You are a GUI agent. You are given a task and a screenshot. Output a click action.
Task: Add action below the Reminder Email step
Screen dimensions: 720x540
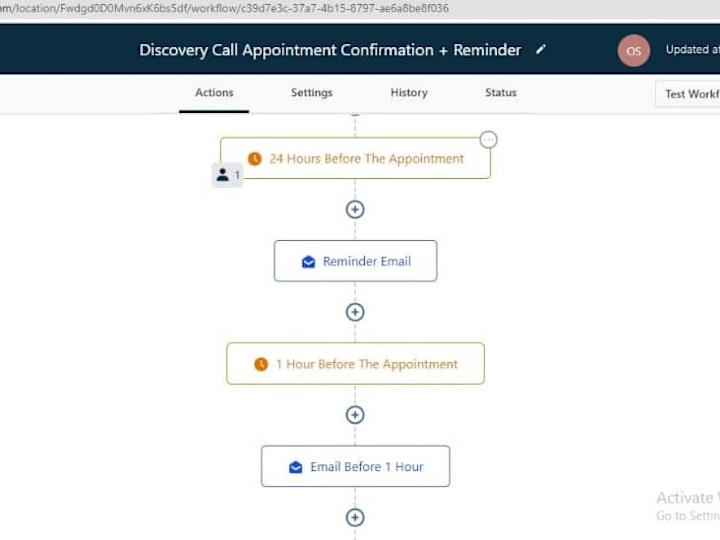coord(355,312)
